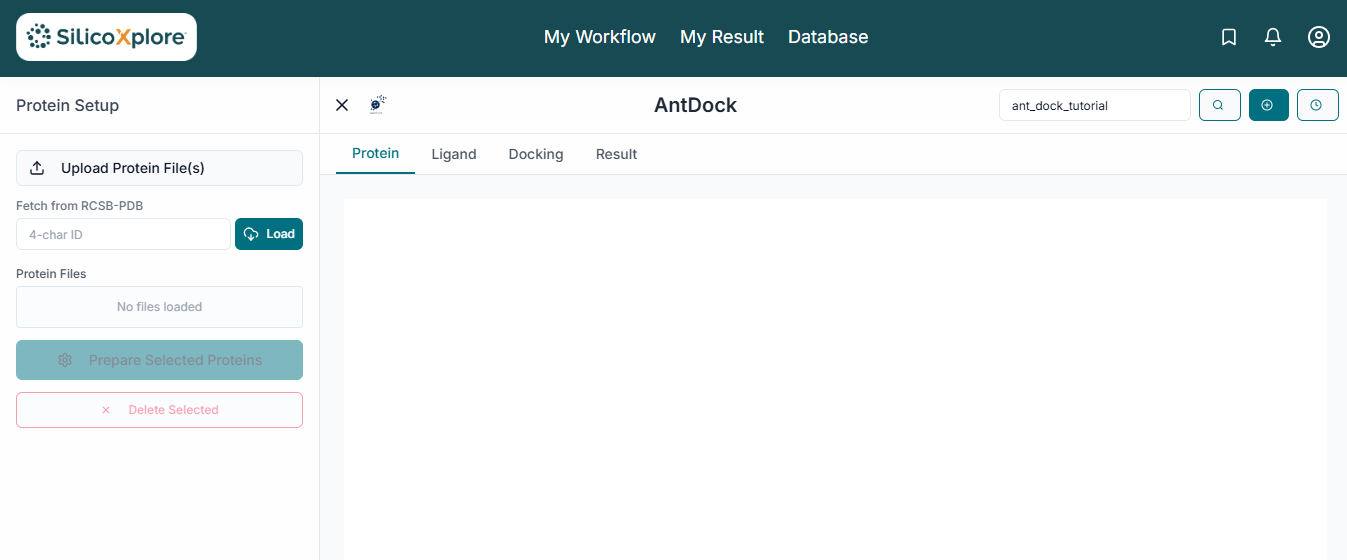Image resolution: width=1347 pixels, height=560 pixels.
Task: Click the ant_dock_tutorial name field
Action: pyautogui.click(x=1095, y=105)
